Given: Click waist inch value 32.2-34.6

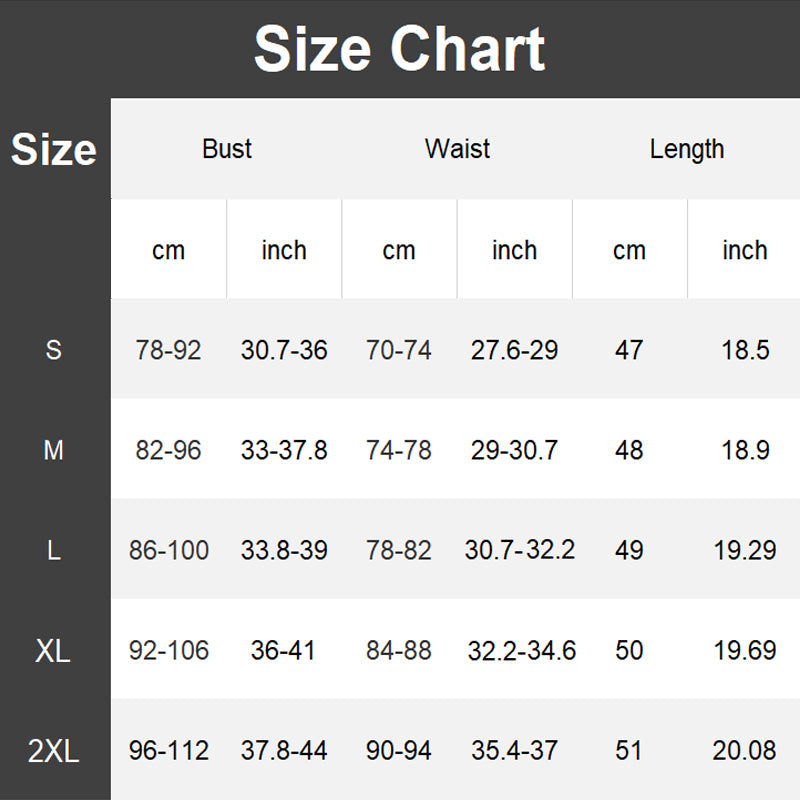Looking at the screenshot, I should [x=521, y=651].
